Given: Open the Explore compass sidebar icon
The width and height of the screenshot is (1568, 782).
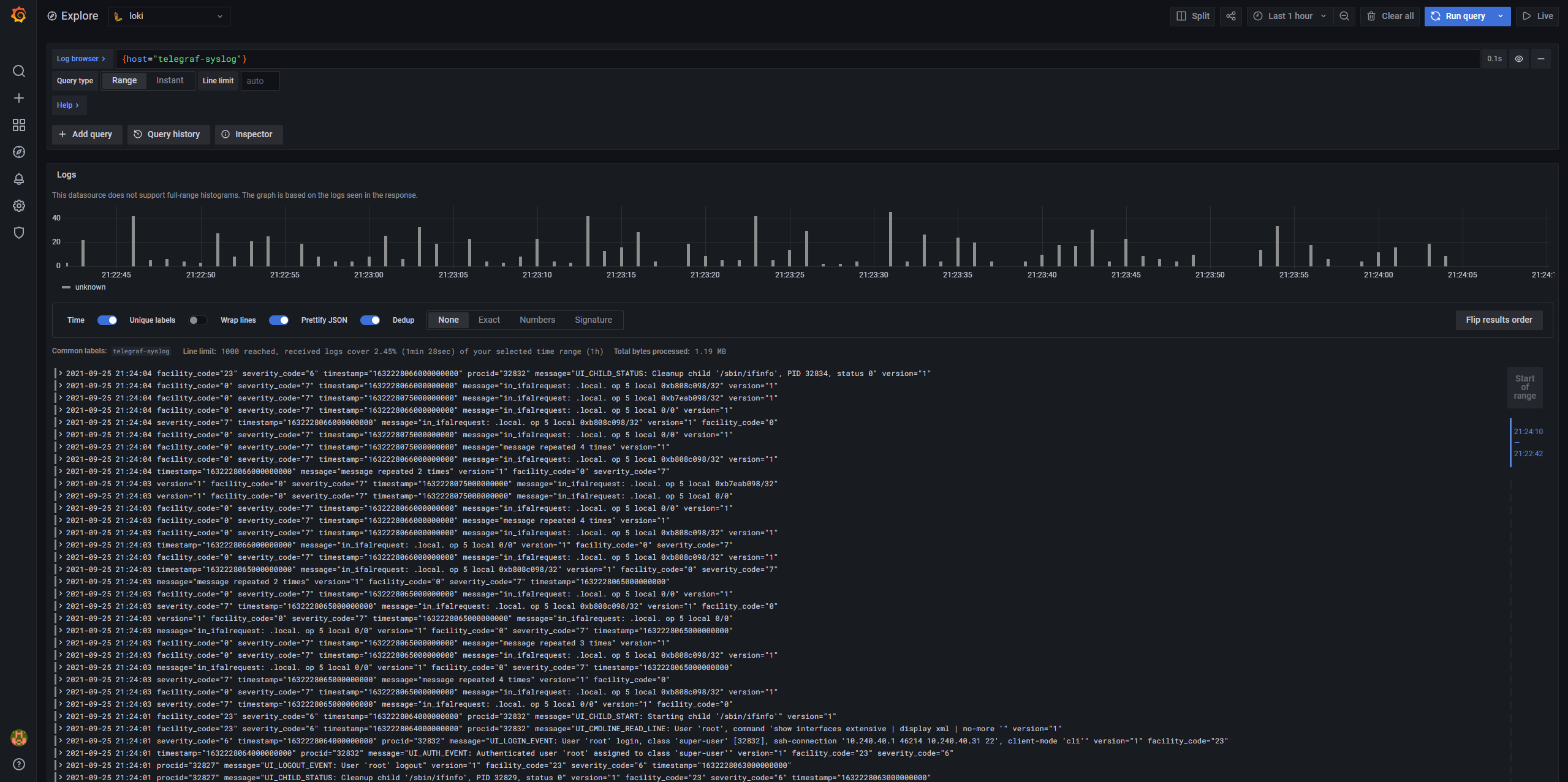Looking at the screenshot, I should click(19, 152).
